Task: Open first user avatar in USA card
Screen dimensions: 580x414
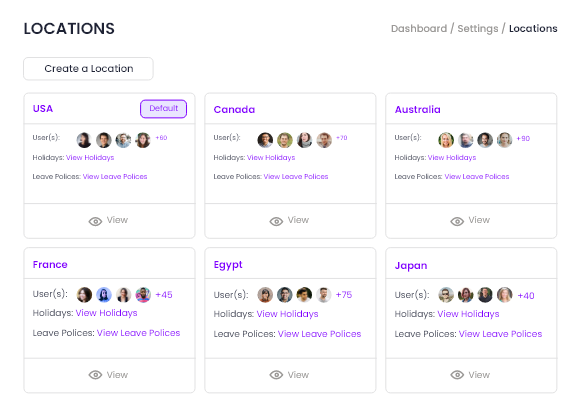Action: click(84, 140)
